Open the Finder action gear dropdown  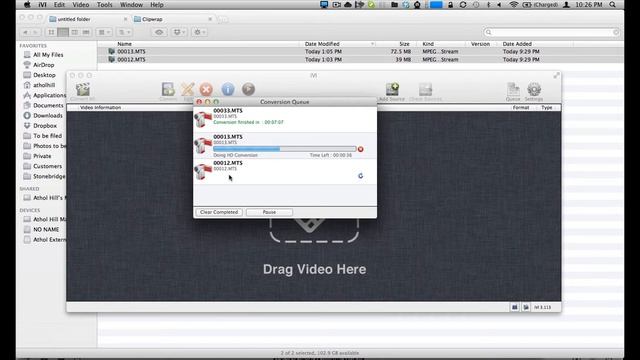point(199,32)
